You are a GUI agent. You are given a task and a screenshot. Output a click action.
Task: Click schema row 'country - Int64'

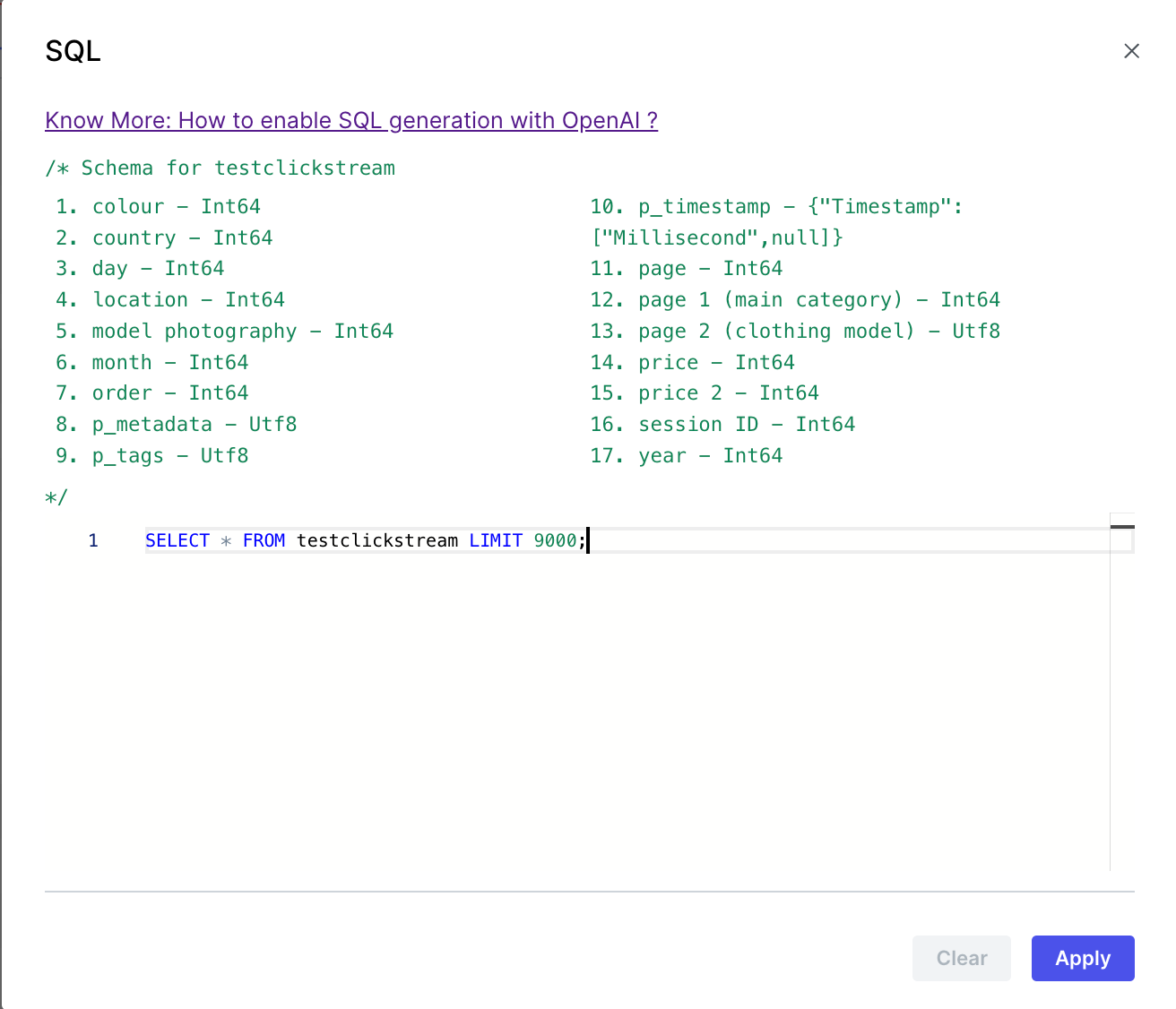coord(164,237)
